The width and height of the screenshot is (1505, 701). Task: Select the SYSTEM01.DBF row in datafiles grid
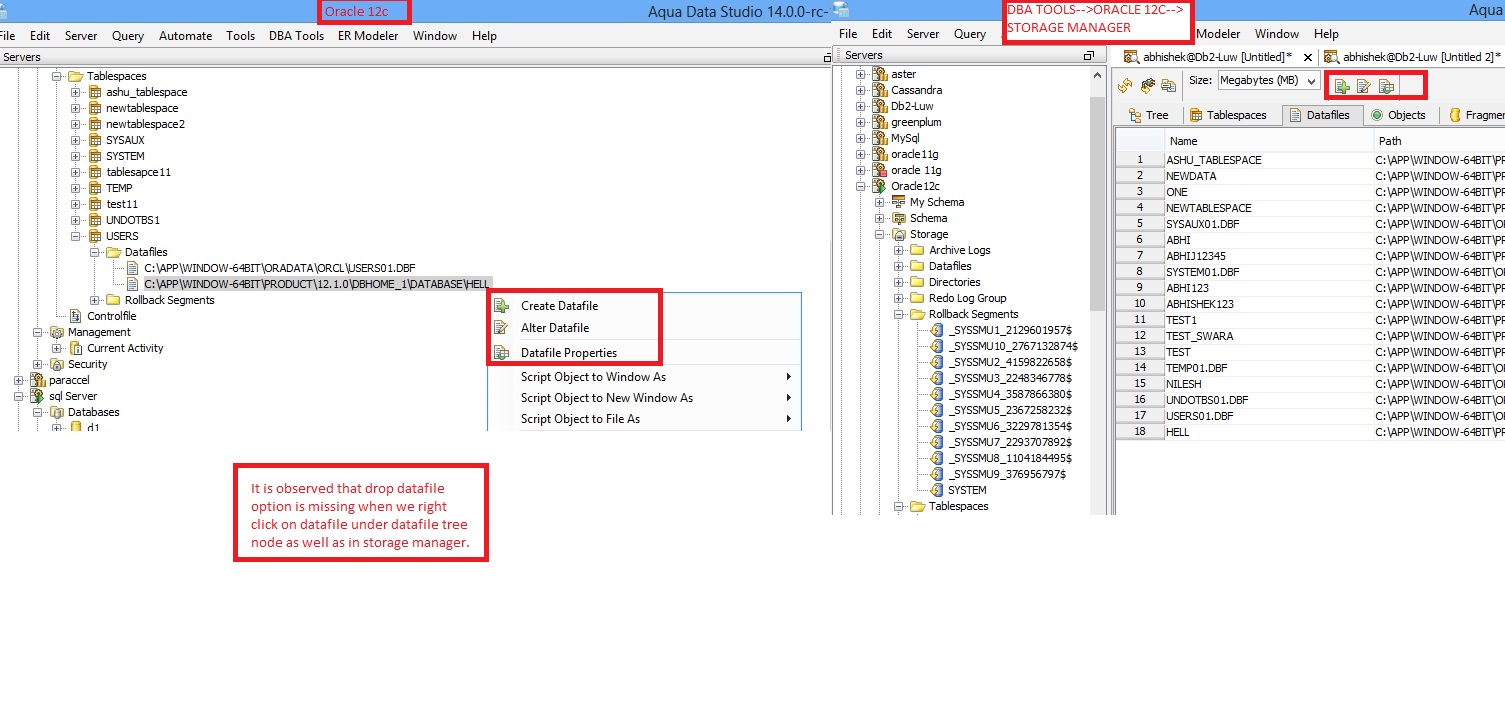(x=1310, y=272)
